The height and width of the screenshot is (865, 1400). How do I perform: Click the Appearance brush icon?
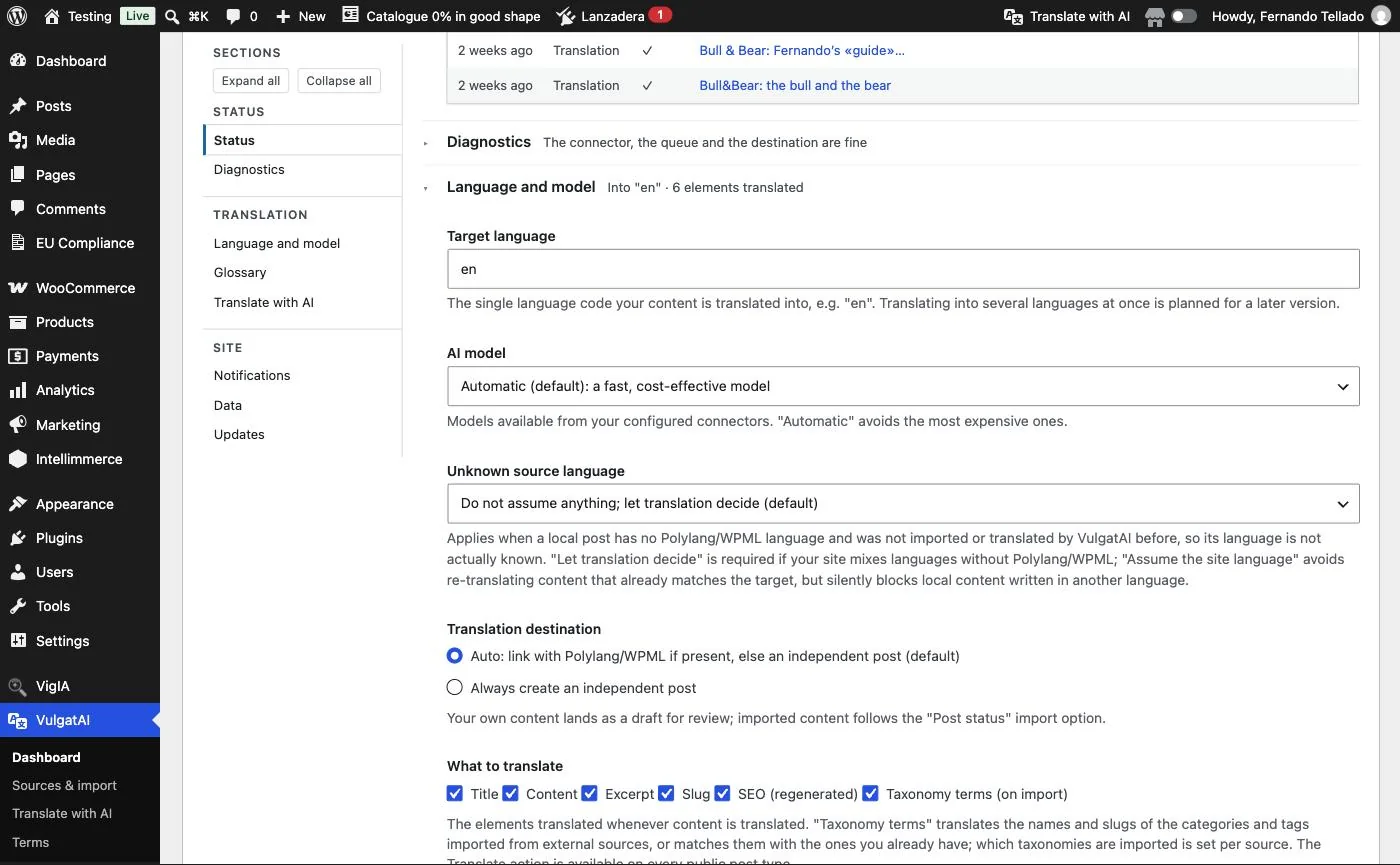[18, 504]
